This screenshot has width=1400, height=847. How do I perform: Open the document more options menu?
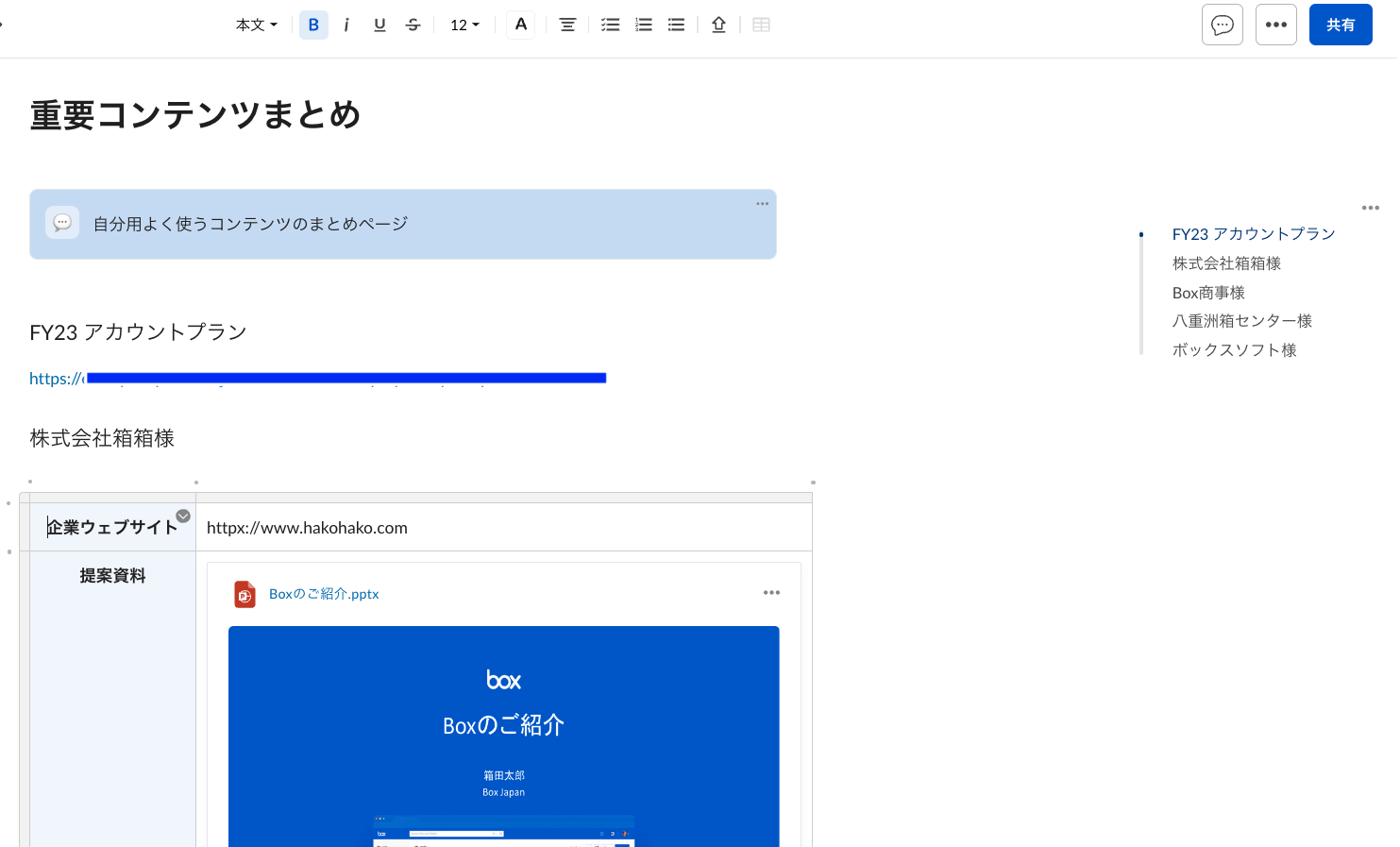(x=1275, y=25)
